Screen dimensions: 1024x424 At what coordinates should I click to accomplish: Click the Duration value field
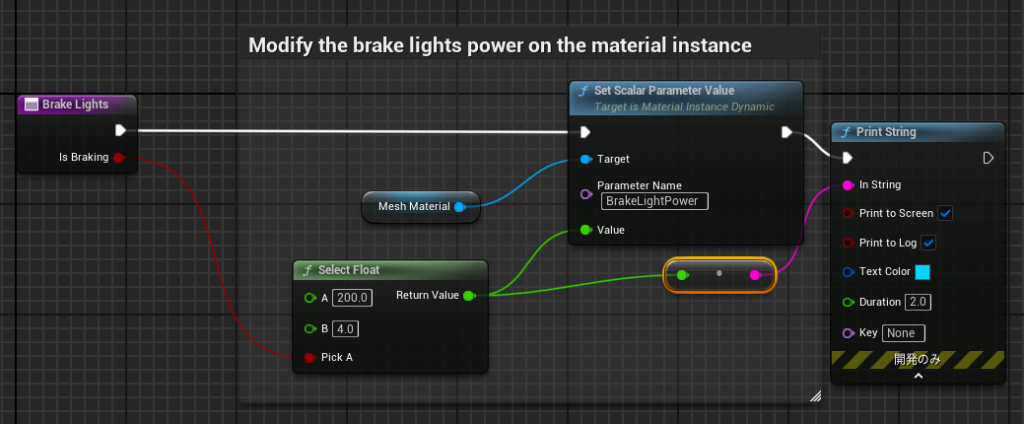click(919, 302)
